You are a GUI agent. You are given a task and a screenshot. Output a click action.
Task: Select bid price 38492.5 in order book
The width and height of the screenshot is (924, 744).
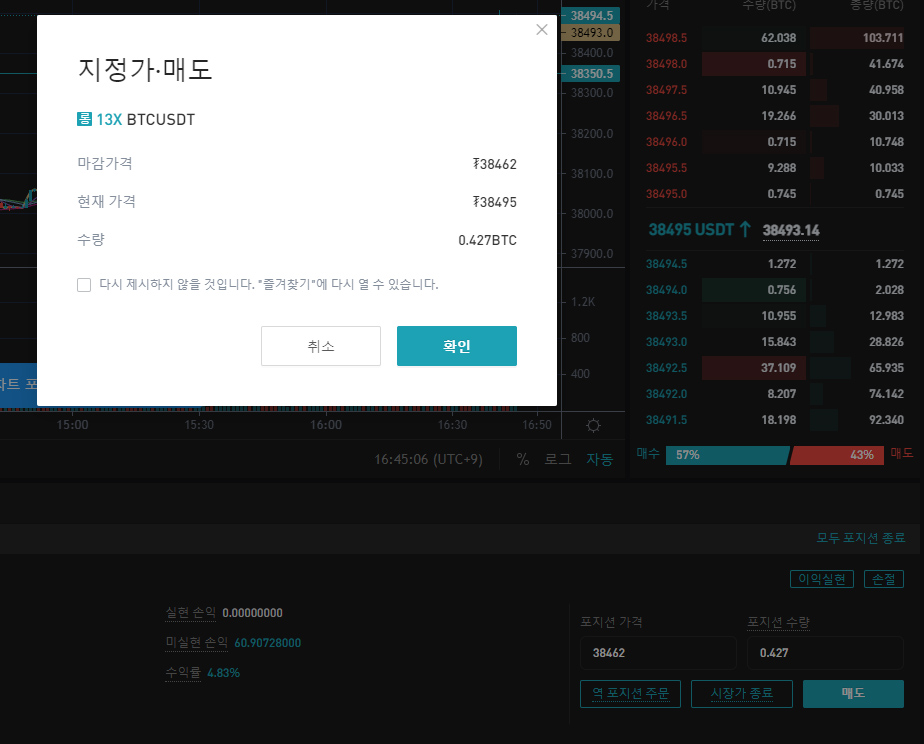tap(666, 368)
